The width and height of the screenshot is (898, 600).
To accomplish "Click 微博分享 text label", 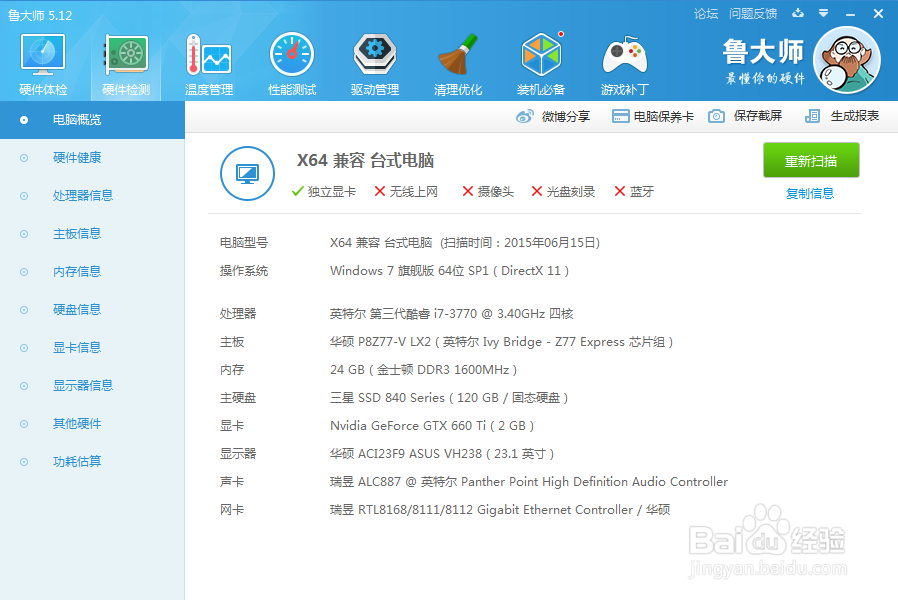I will [x=566, y=117].
